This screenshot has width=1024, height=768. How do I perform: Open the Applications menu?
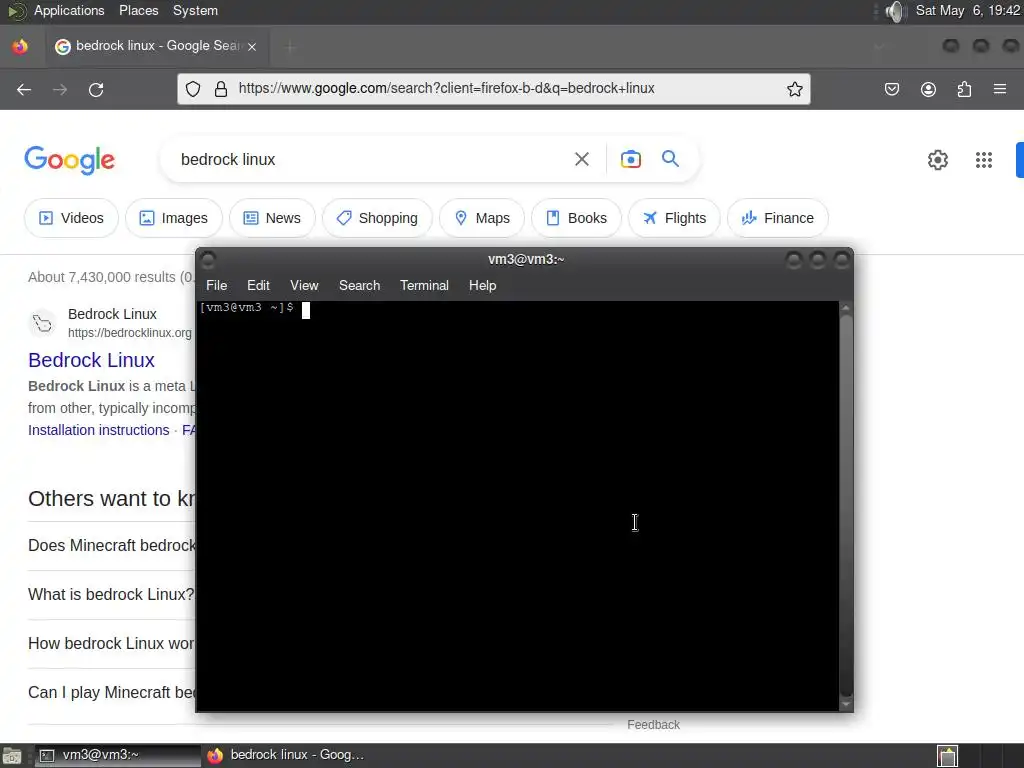click(x=69, y=10)
